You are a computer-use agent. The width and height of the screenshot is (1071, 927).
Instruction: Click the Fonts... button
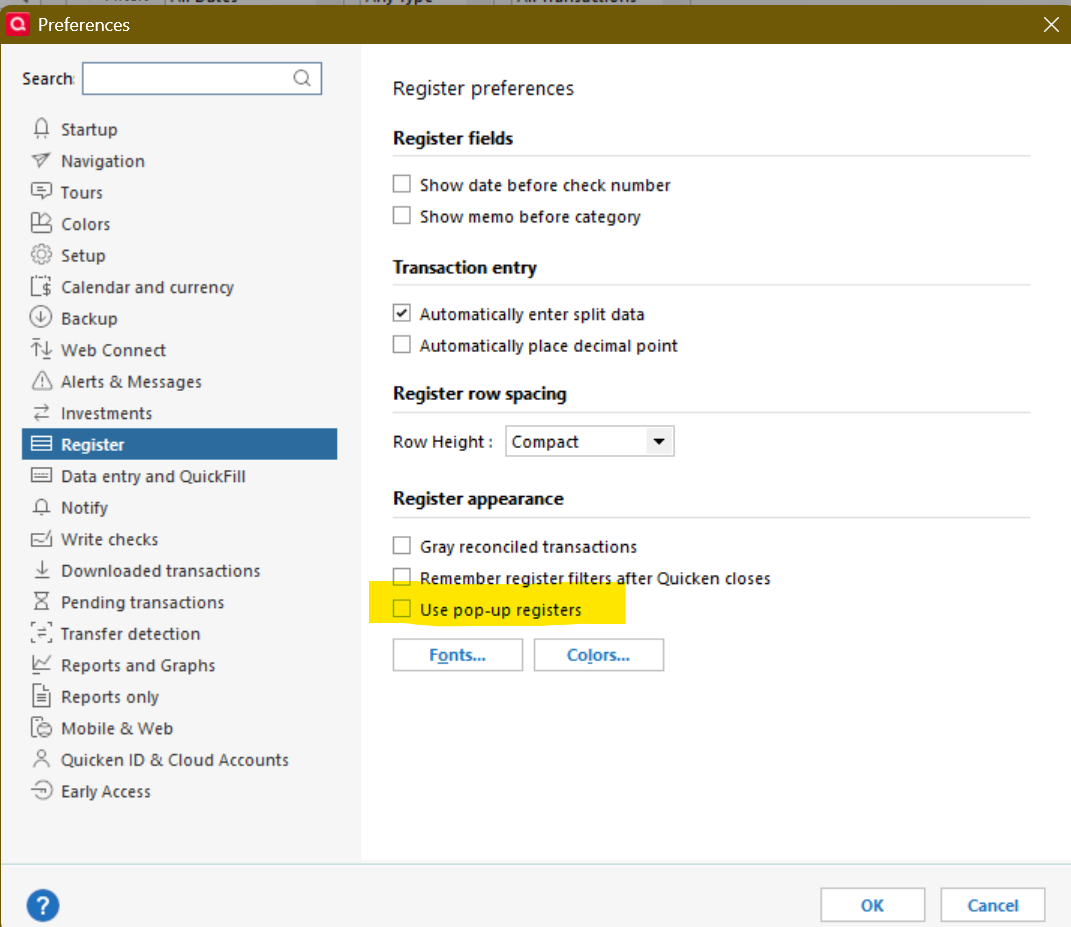click(458, 654)
